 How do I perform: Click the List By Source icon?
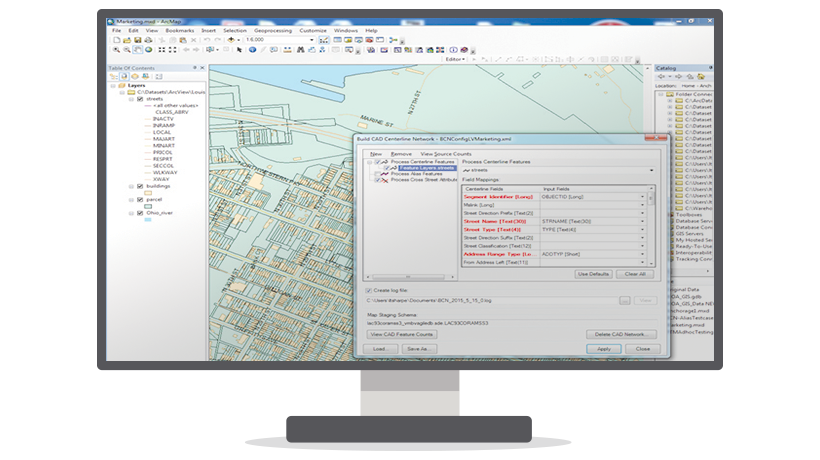(x=124, y=76)
